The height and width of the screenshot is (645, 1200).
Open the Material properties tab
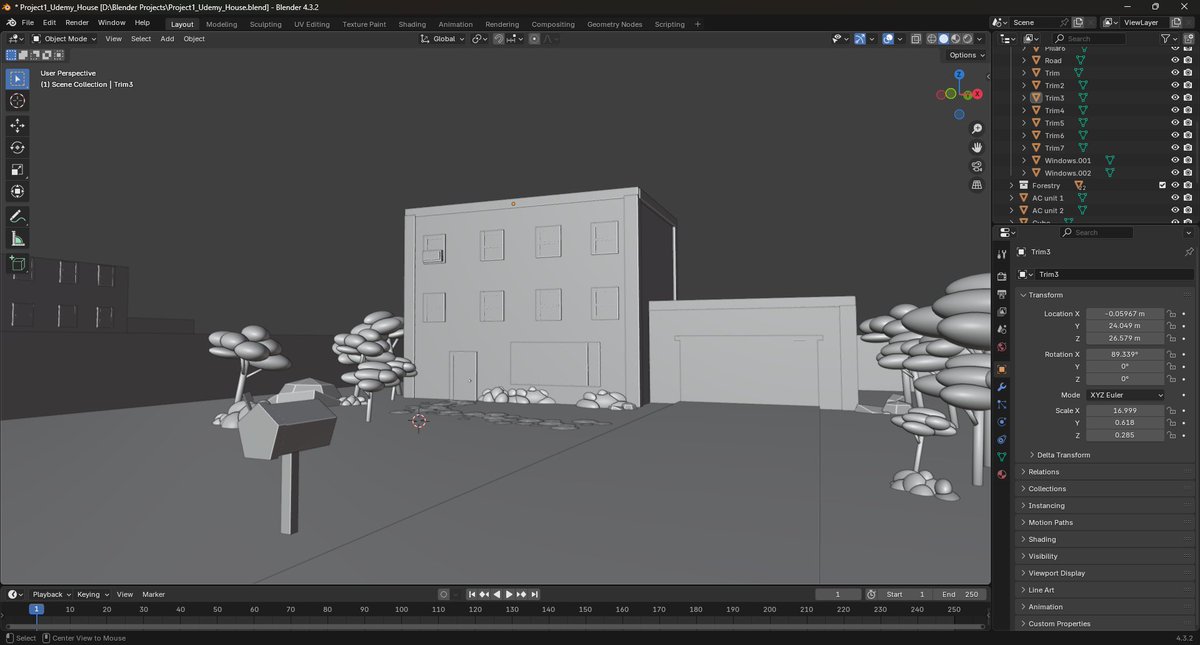pyautogui.click(x=1001, y=475)
